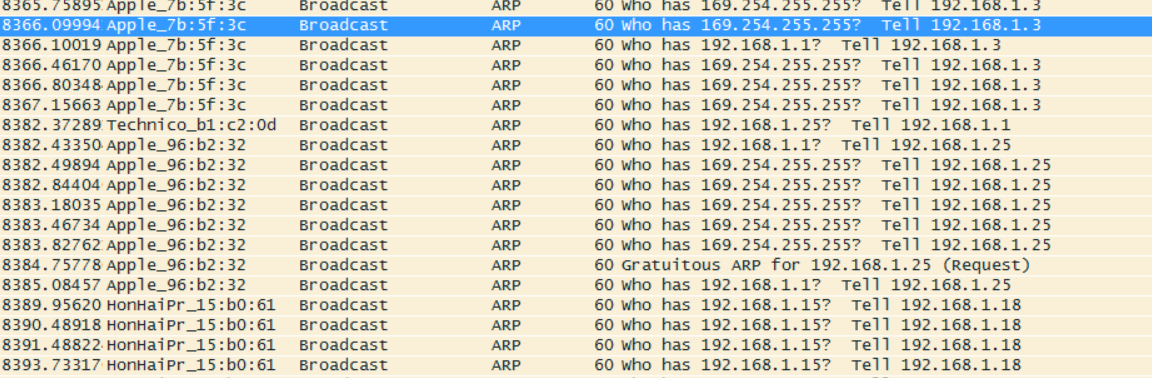1152x378 pixels.
Task: Click the Apple_96:b2:32 source in row 8383.82762
Action: pos(176,245)
